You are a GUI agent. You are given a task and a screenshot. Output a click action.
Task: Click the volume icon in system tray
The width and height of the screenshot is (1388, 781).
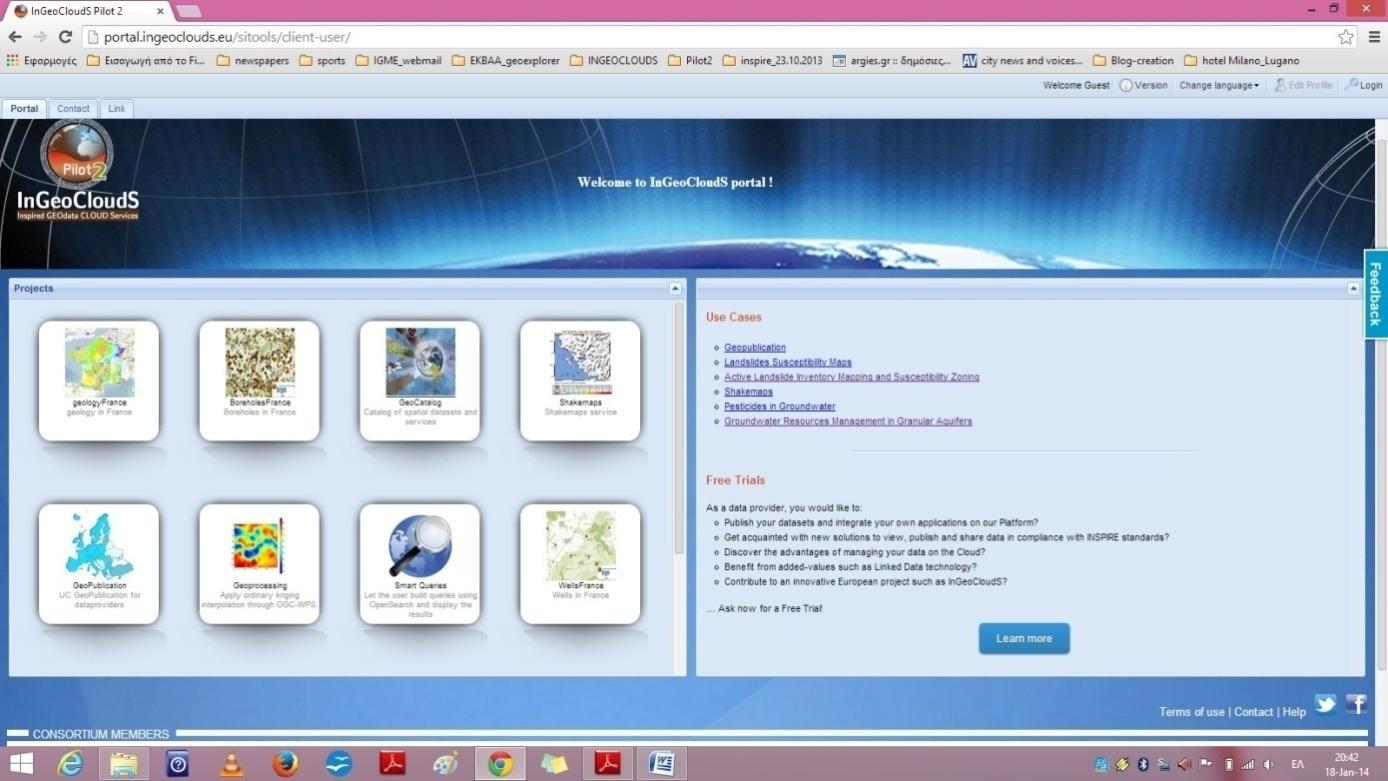coord(1268,765)
